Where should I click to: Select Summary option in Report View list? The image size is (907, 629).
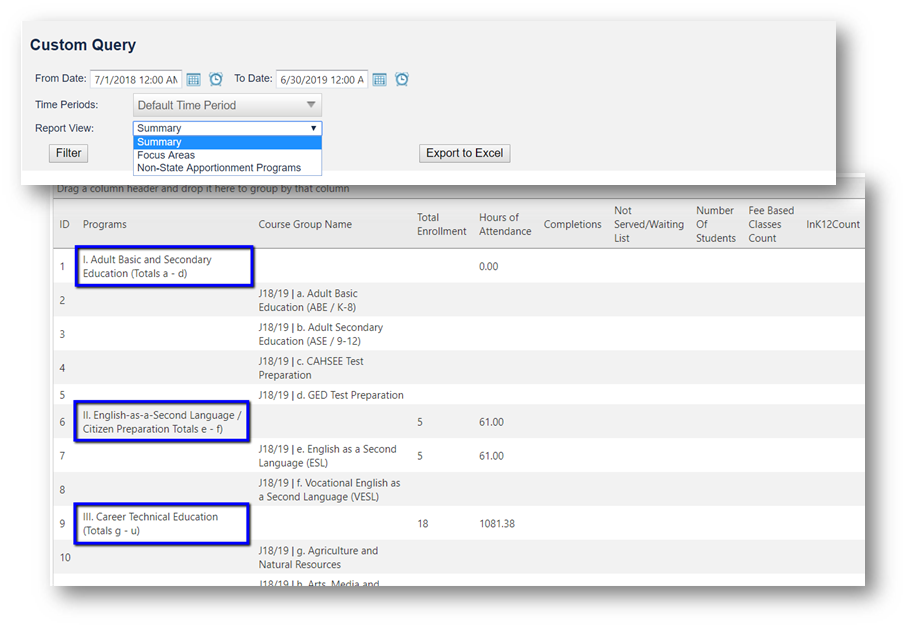pos(160,142)
